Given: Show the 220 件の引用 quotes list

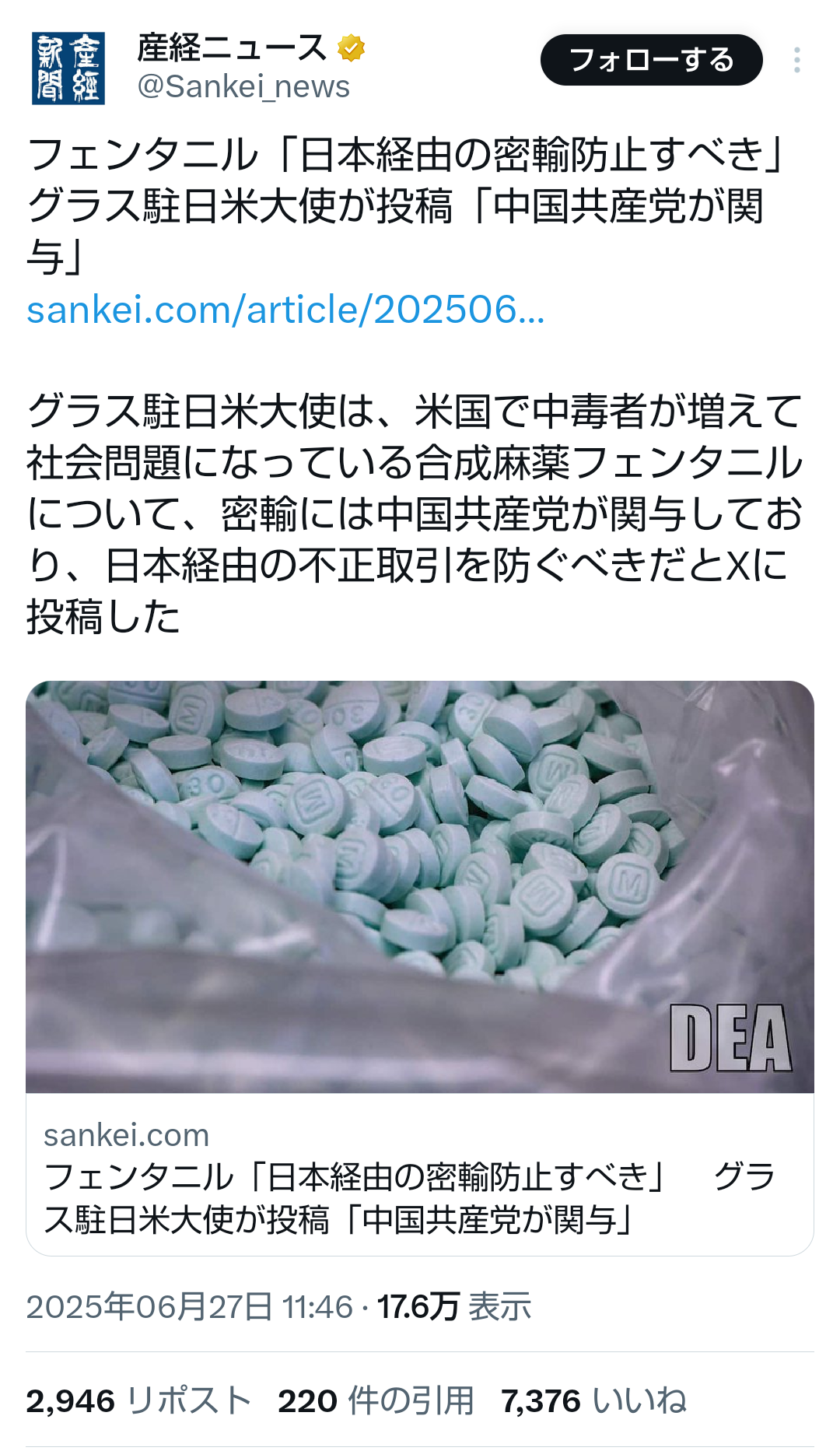Looking at the screenshot, I should point(376,1401).
